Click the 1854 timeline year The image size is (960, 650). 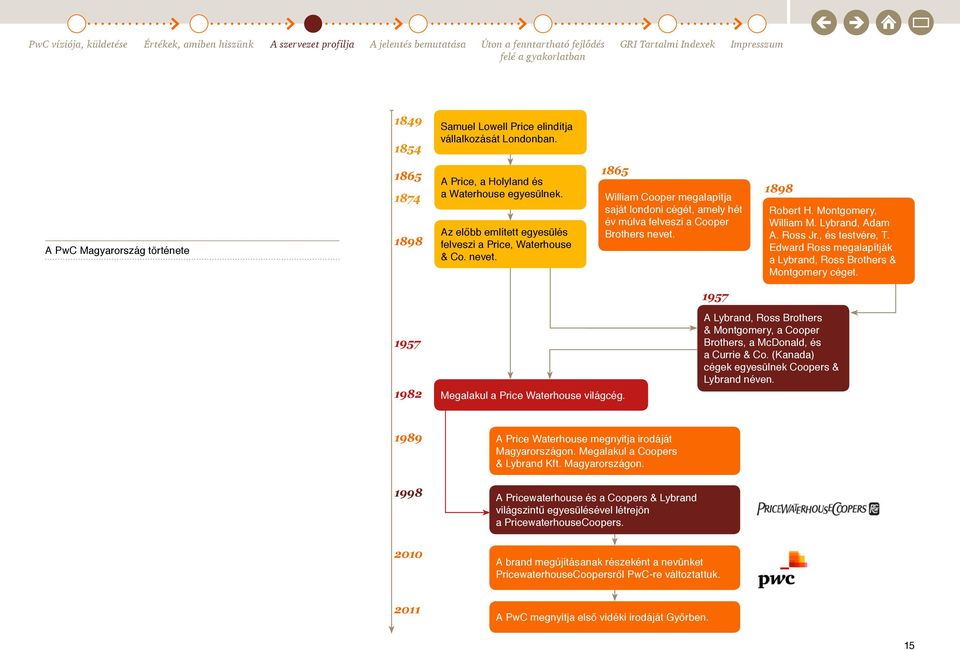pos(408,149)
